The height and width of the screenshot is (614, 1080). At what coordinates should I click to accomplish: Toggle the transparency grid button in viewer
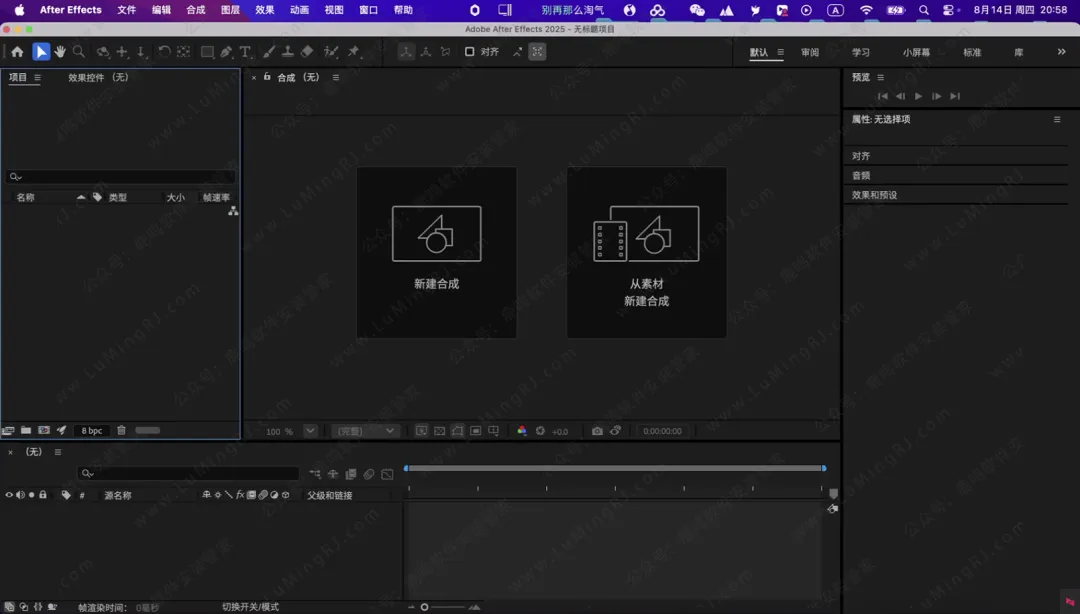tap(439, 431)
